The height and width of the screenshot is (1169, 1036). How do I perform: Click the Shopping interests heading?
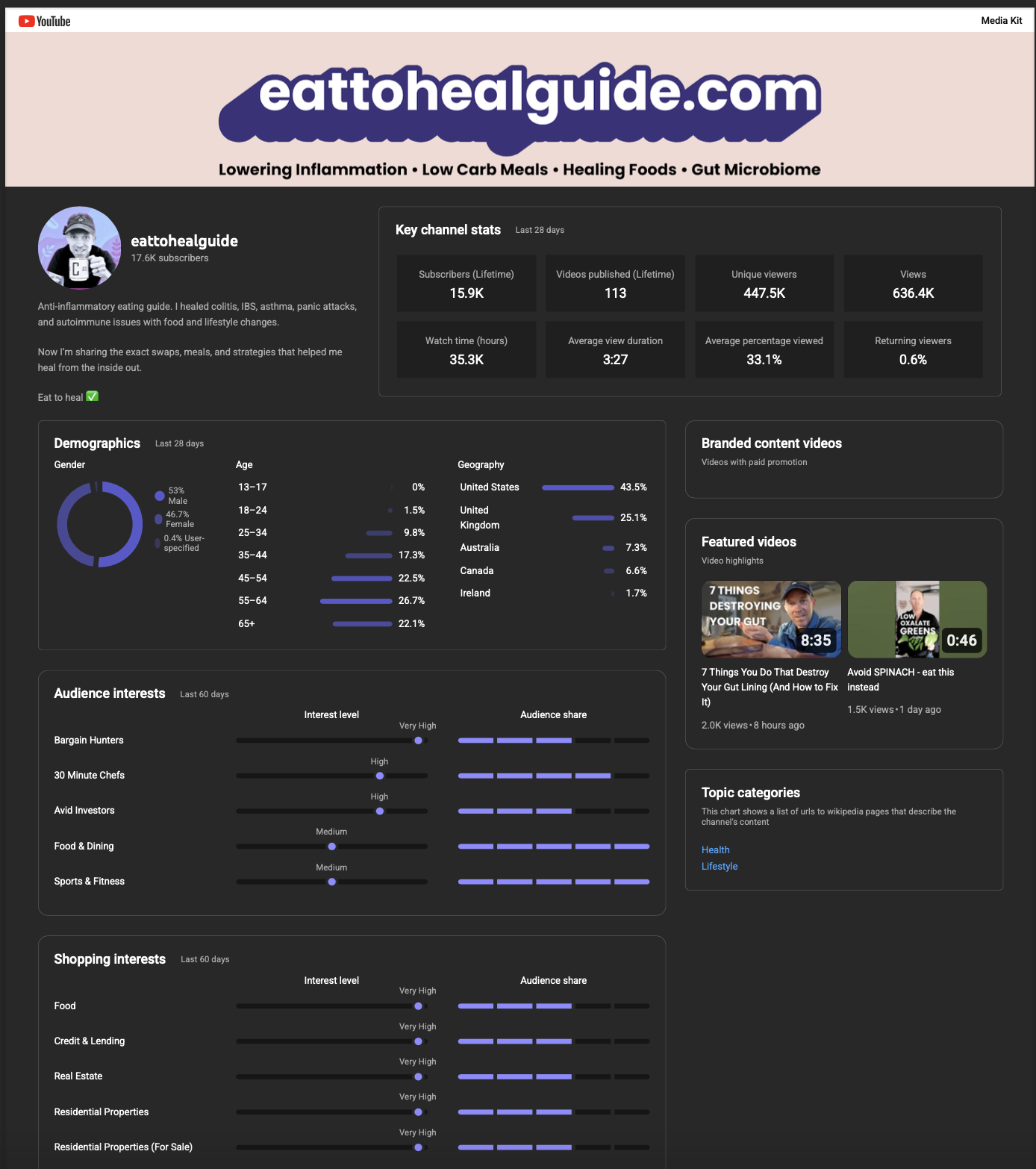tap(110, 958)
